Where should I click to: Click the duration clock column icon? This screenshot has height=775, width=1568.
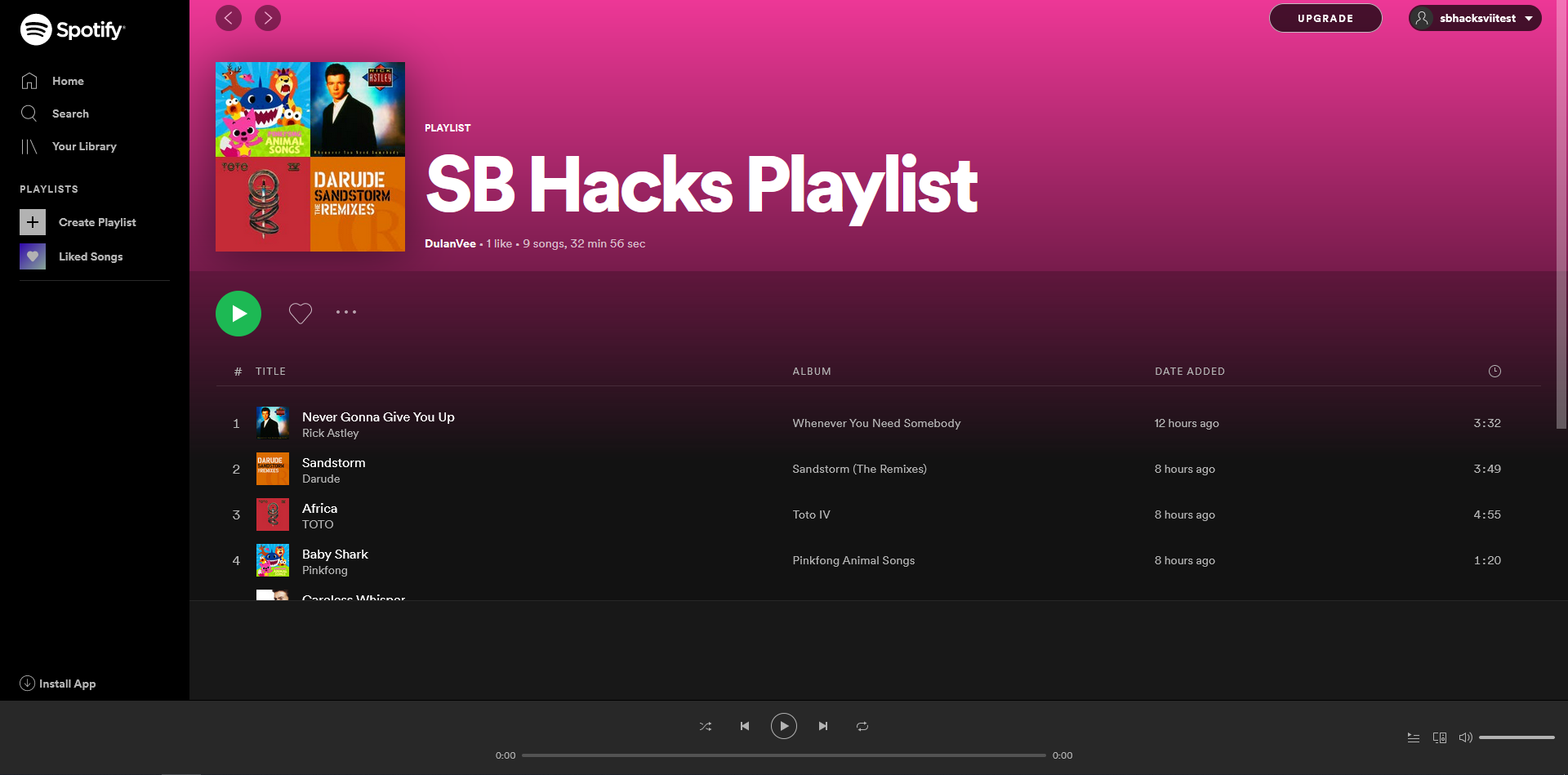coord(1494,371)
